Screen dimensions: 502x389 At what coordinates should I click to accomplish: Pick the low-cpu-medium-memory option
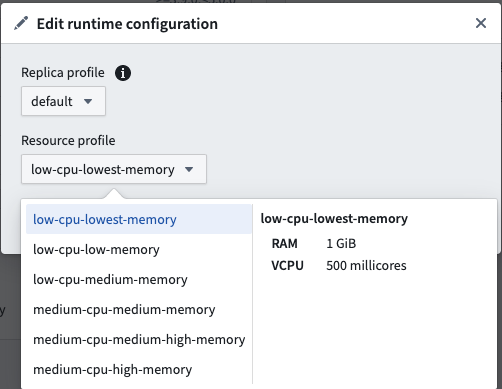[x=139, y=279]
